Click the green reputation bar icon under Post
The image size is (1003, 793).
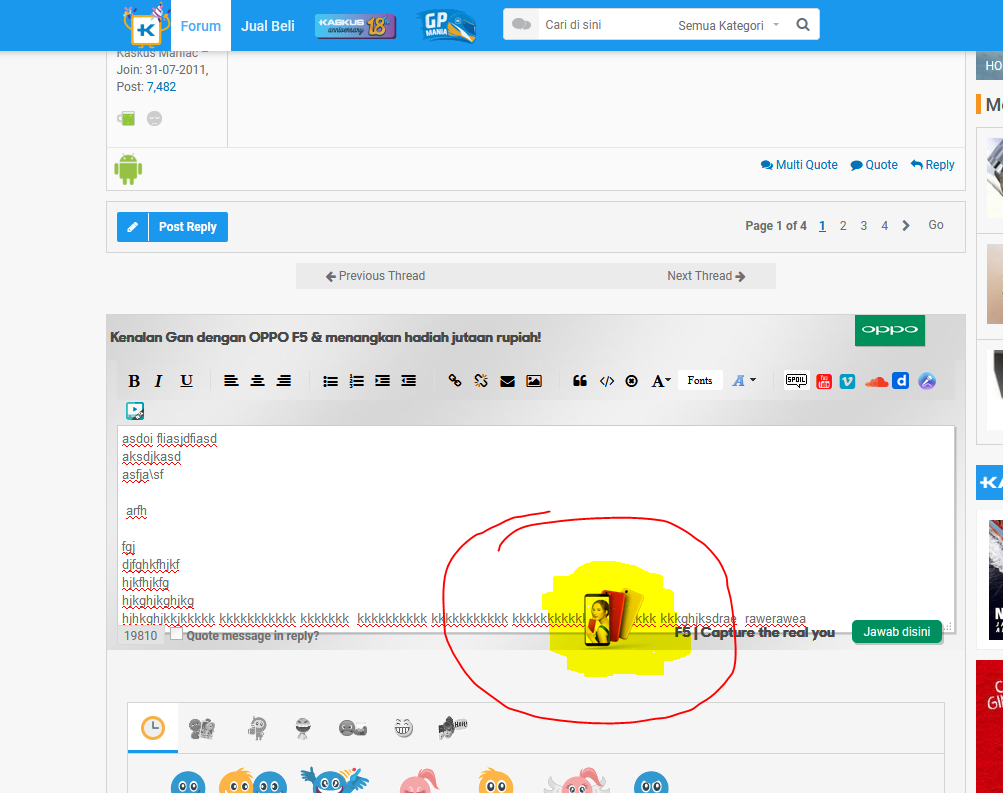tap(126, 118)
